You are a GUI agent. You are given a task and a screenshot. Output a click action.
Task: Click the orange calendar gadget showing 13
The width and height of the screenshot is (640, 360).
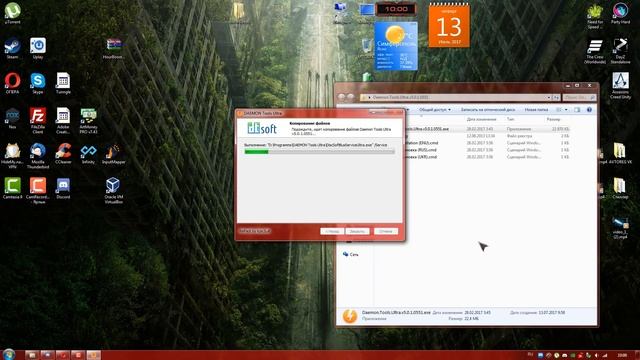[449, 25]
